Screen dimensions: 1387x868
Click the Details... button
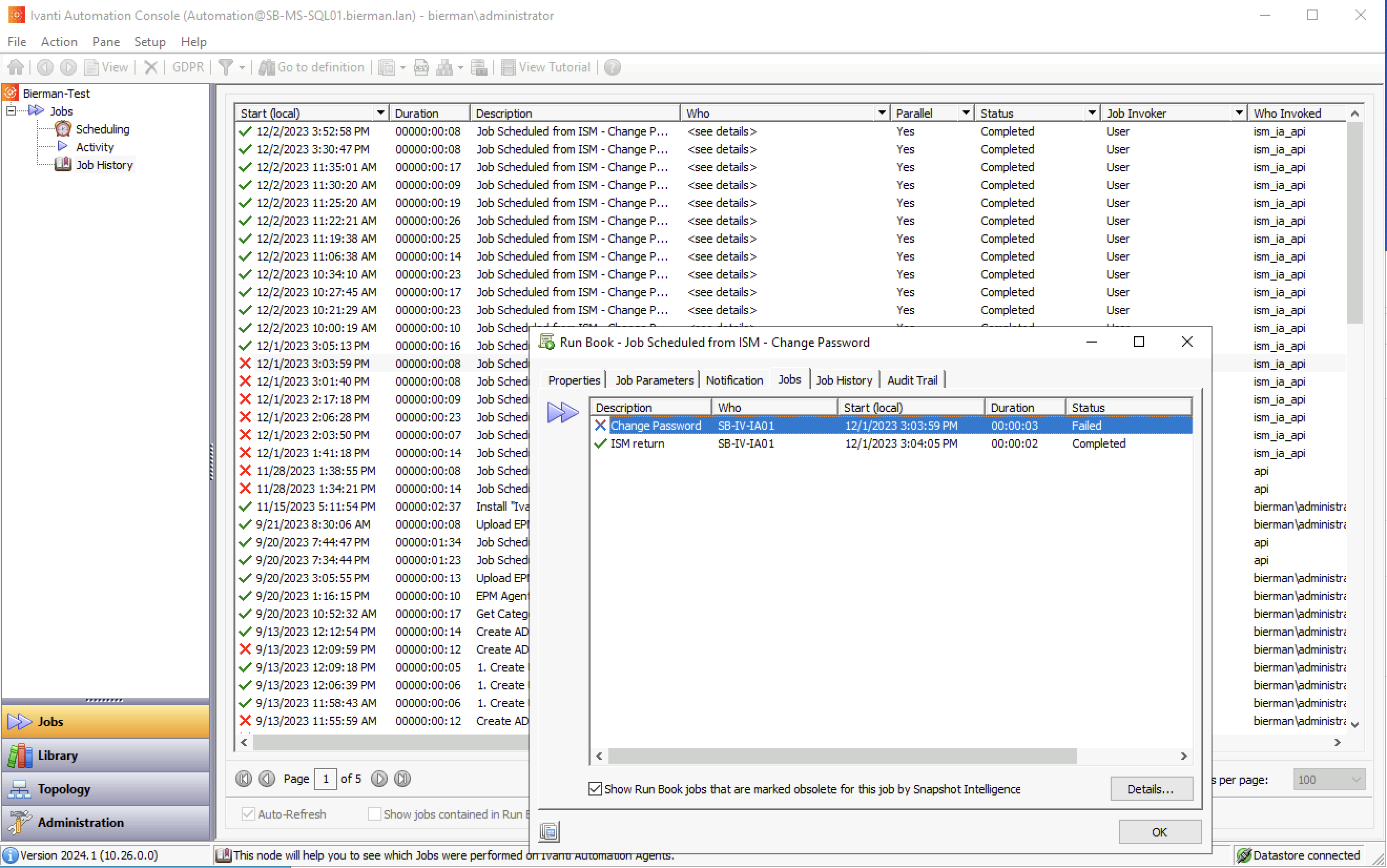(x=1151, y=789)
